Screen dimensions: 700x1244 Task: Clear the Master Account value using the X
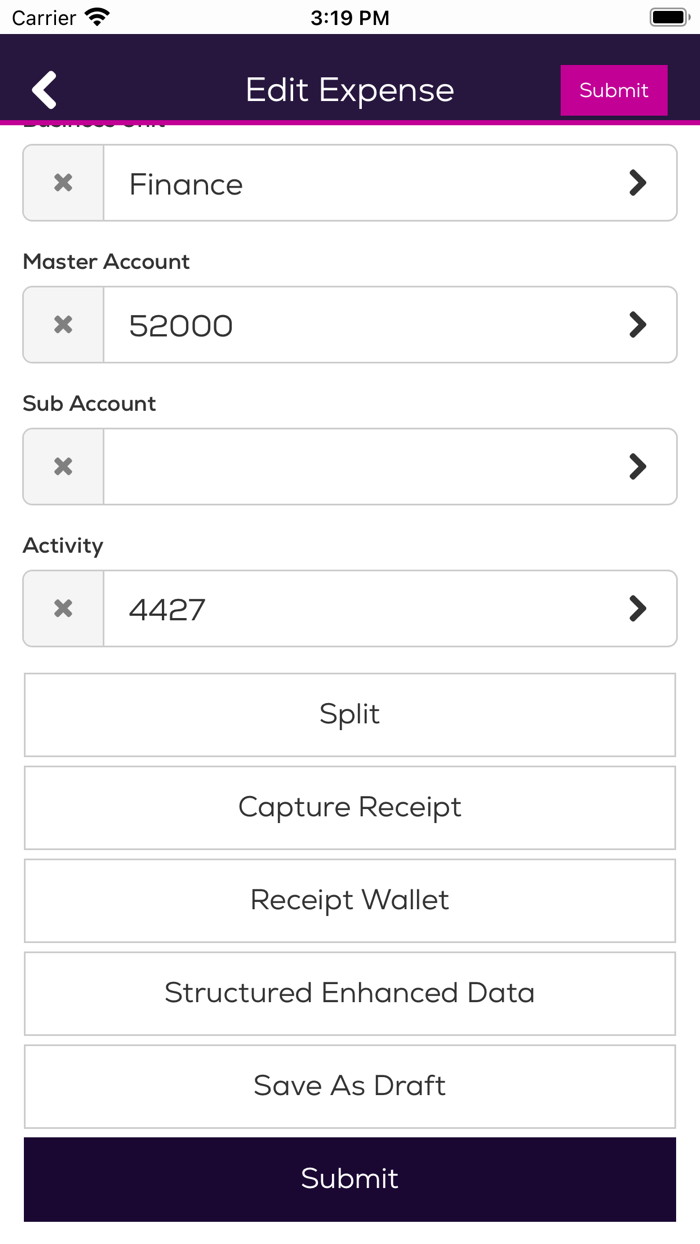pyautogui.click(x=62, y=324)
